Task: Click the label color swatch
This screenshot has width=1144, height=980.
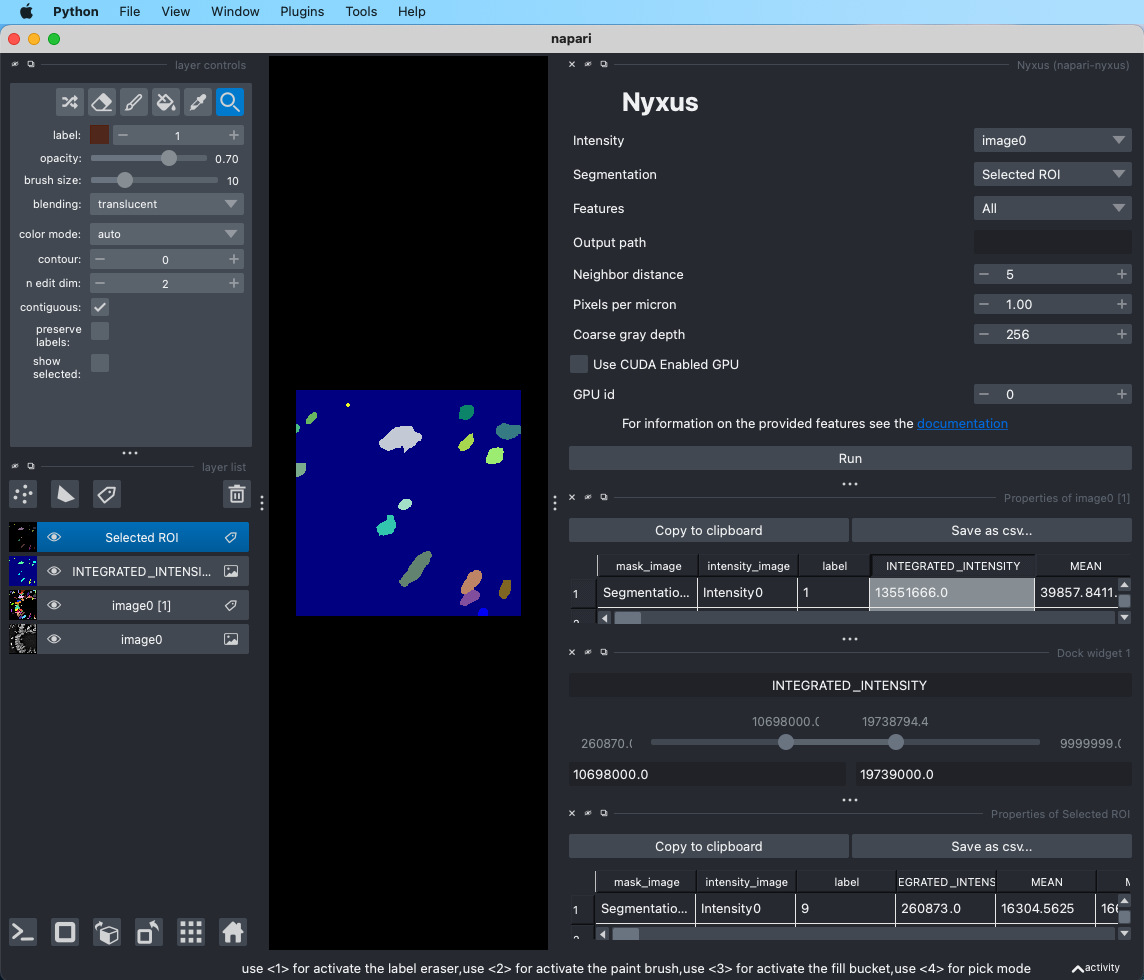Action: click(x=99, y=135)
